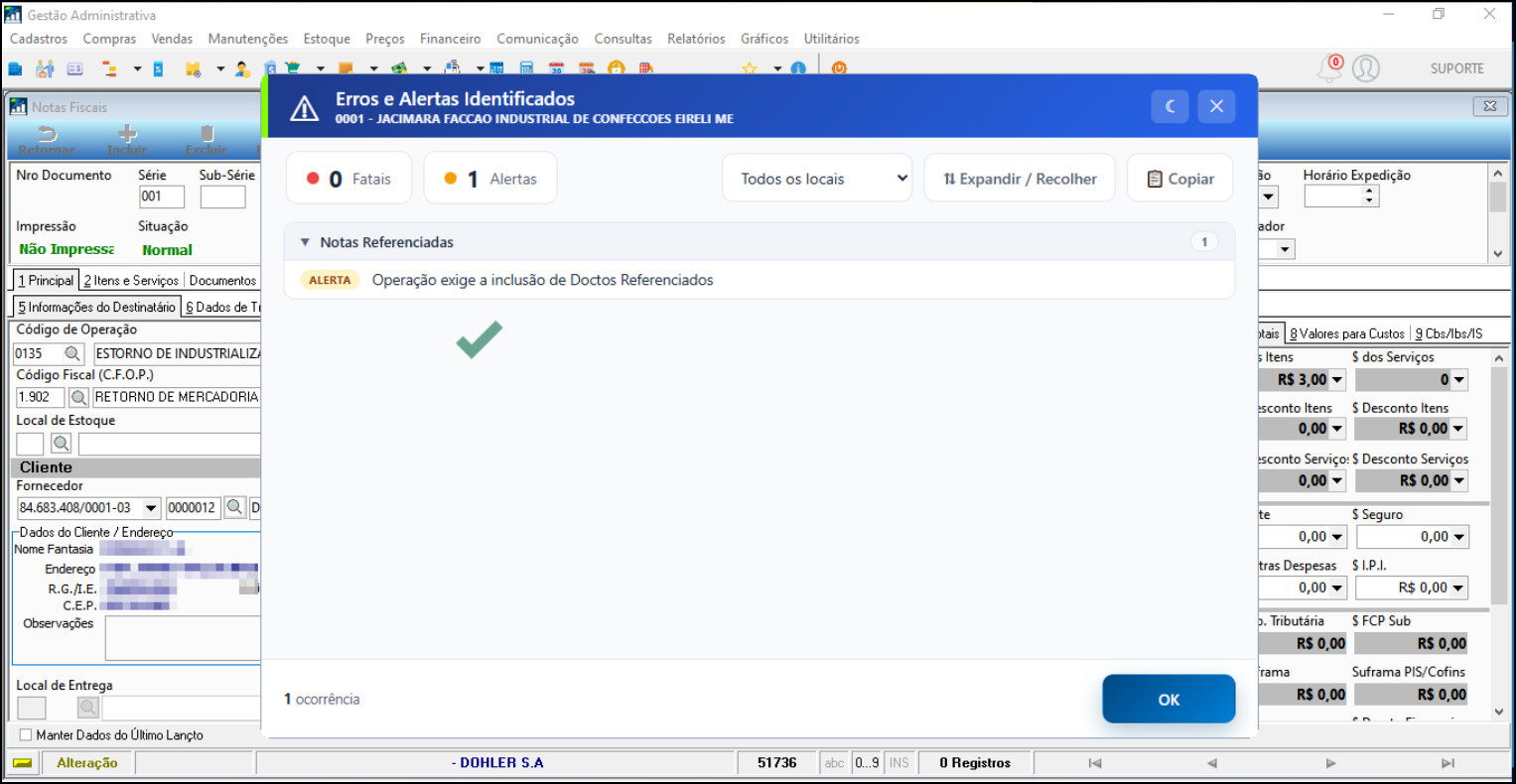This screenshot has width=1516, height=784.
Task: Open Local de Estoque search magnifier
Action: point(61,444)
